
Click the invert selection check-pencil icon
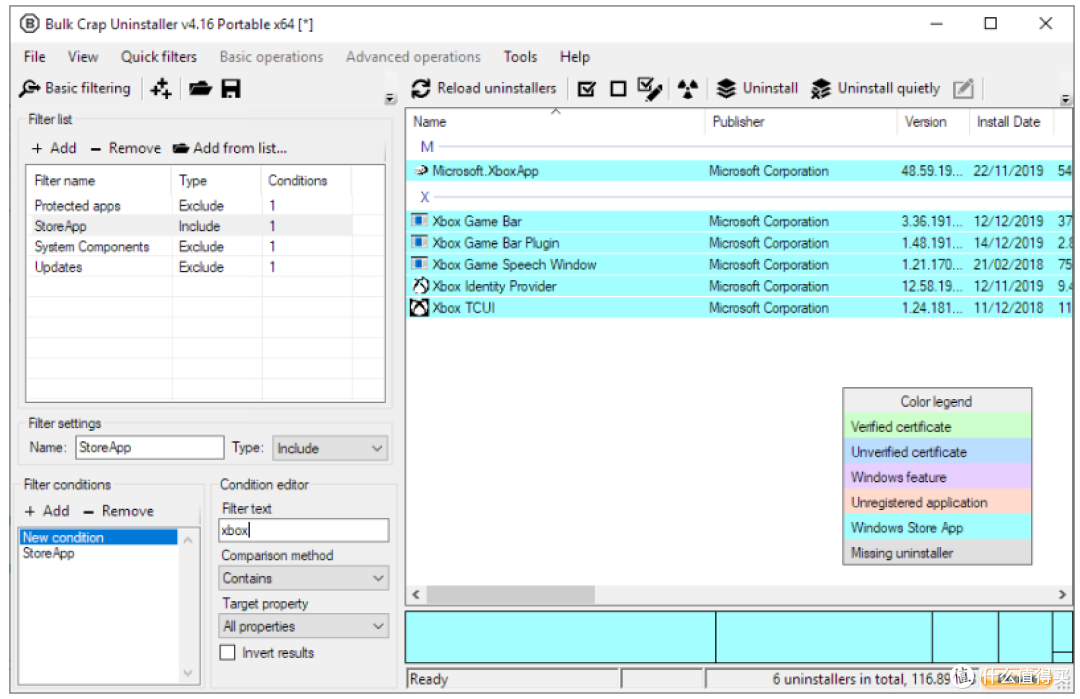[650, 89]
